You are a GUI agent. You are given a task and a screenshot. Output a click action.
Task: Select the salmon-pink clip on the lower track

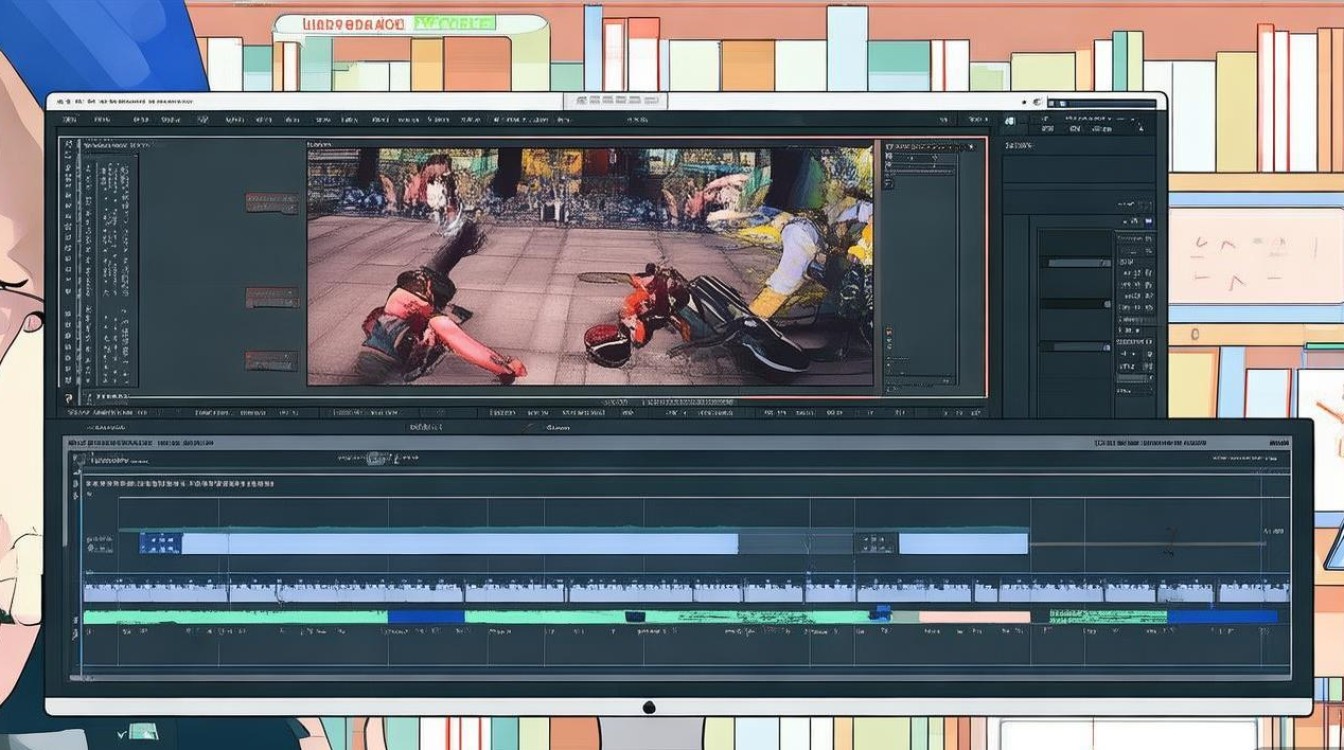(974, 617)
